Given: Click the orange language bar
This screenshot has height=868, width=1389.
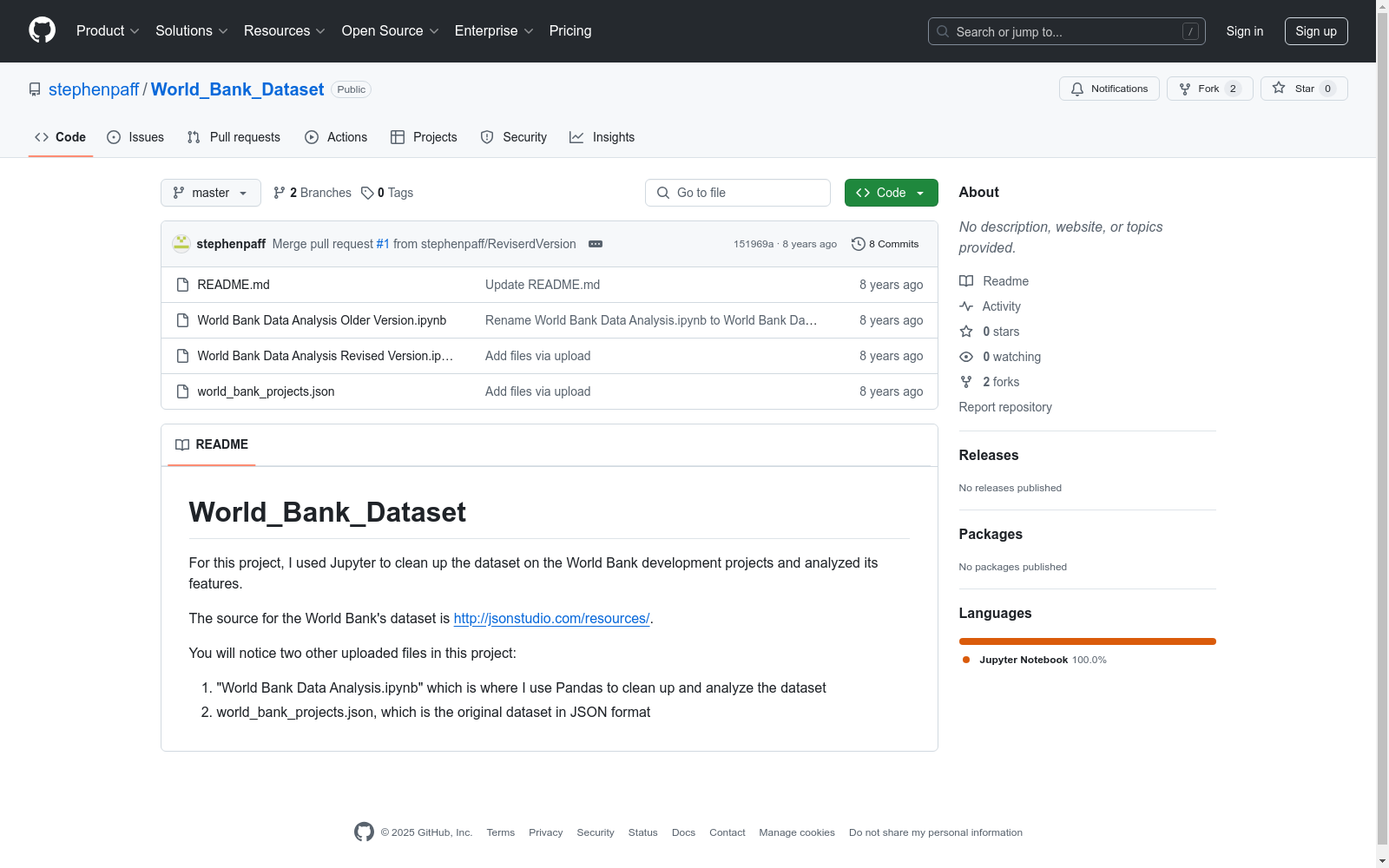Looking at the screenshot, I should point(1088,641).
